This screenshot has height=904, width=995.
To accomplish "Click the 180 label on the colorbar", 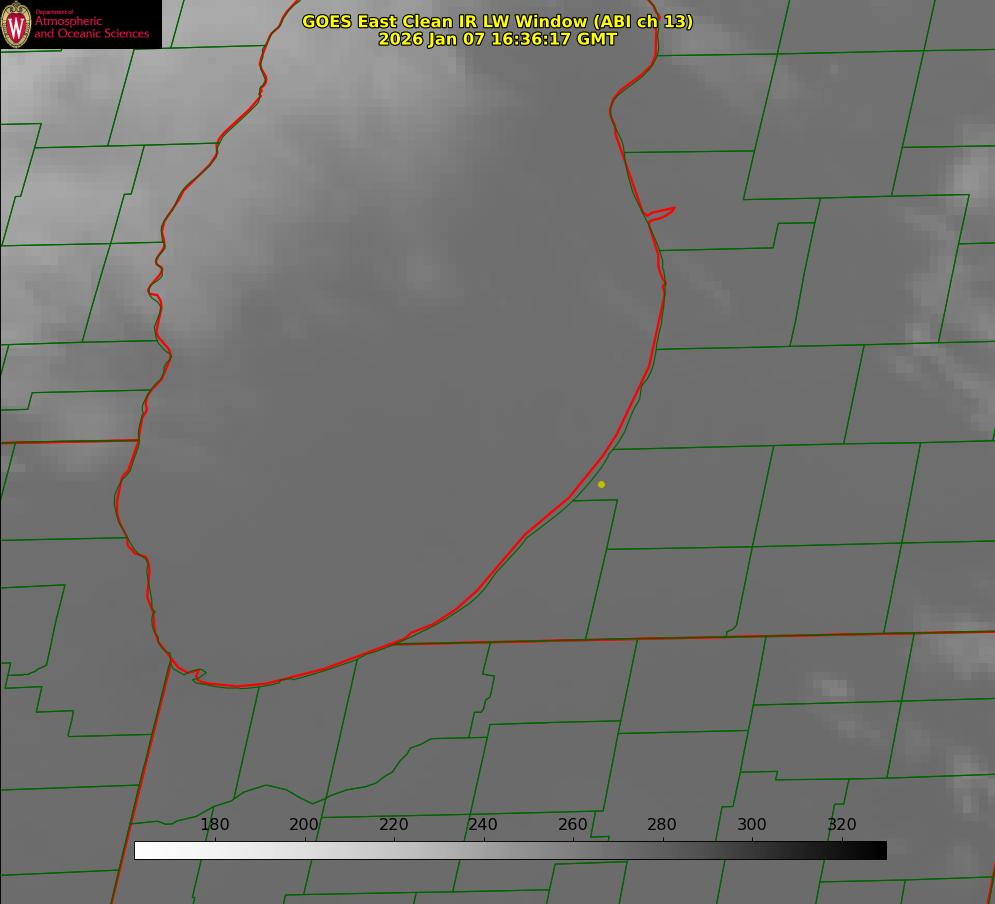I will pyautogui.click(x=214, y=824).
